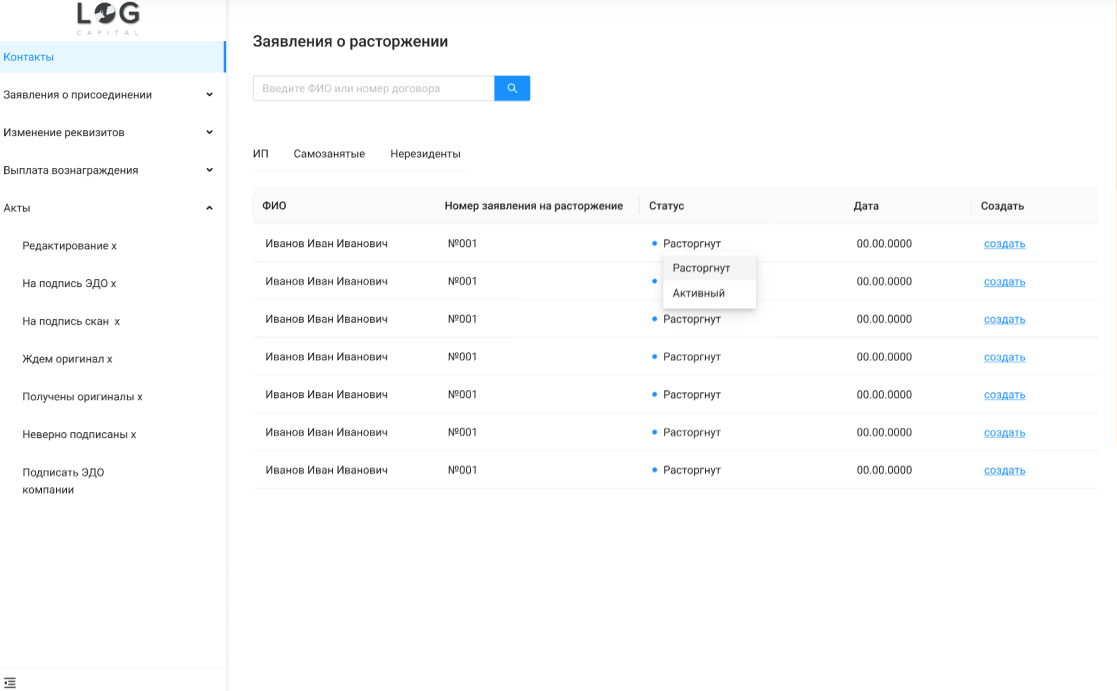This screenshot has width=1117, height=691.
Task: Focus the ФИО или номер договора search field
Action: [x=373, y=88]
